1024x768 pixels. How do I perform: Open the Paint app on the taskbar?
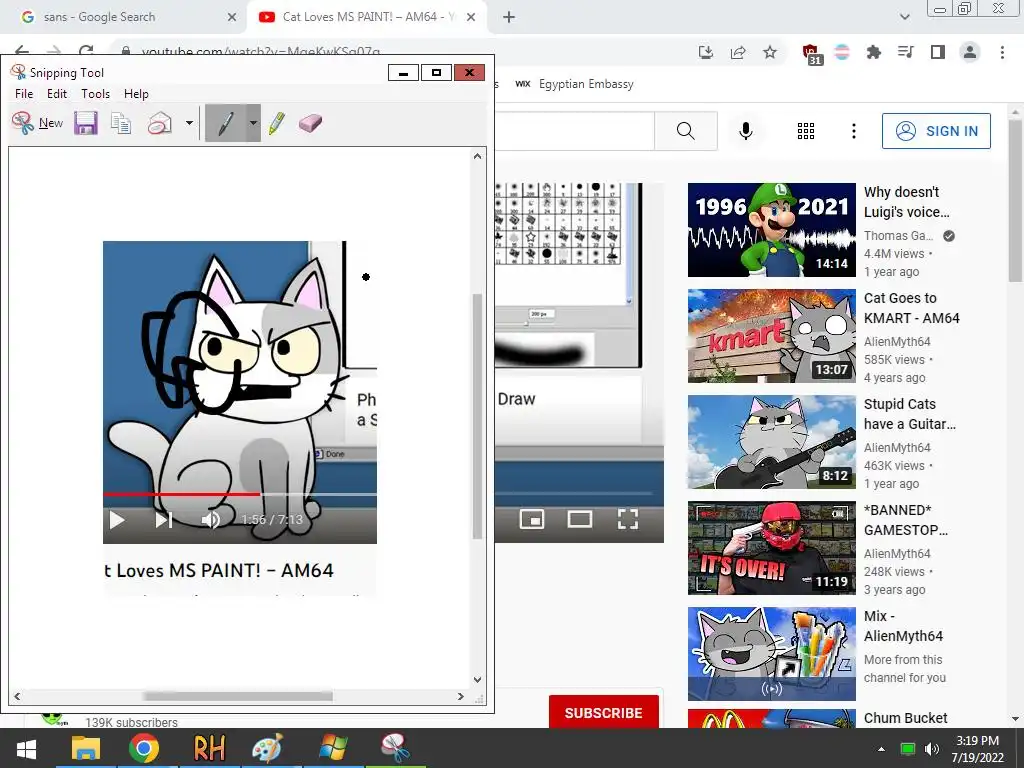point(267,748)
